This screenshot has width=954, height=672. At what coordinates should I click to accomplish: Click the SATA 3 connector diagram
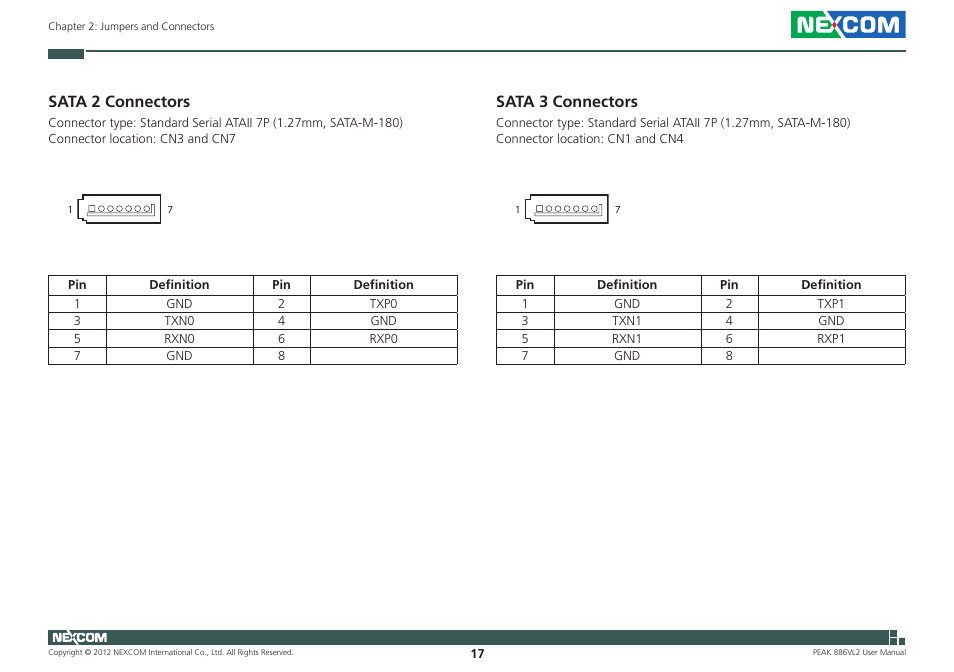566,209
